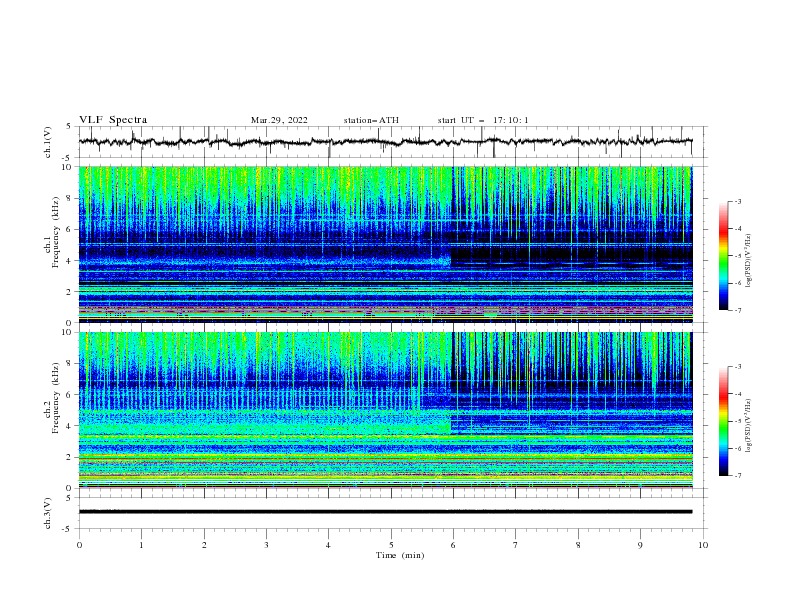Click the "8" kHz tick on ch.2 frequency axis
792x612 pixels.
(69, 364)
